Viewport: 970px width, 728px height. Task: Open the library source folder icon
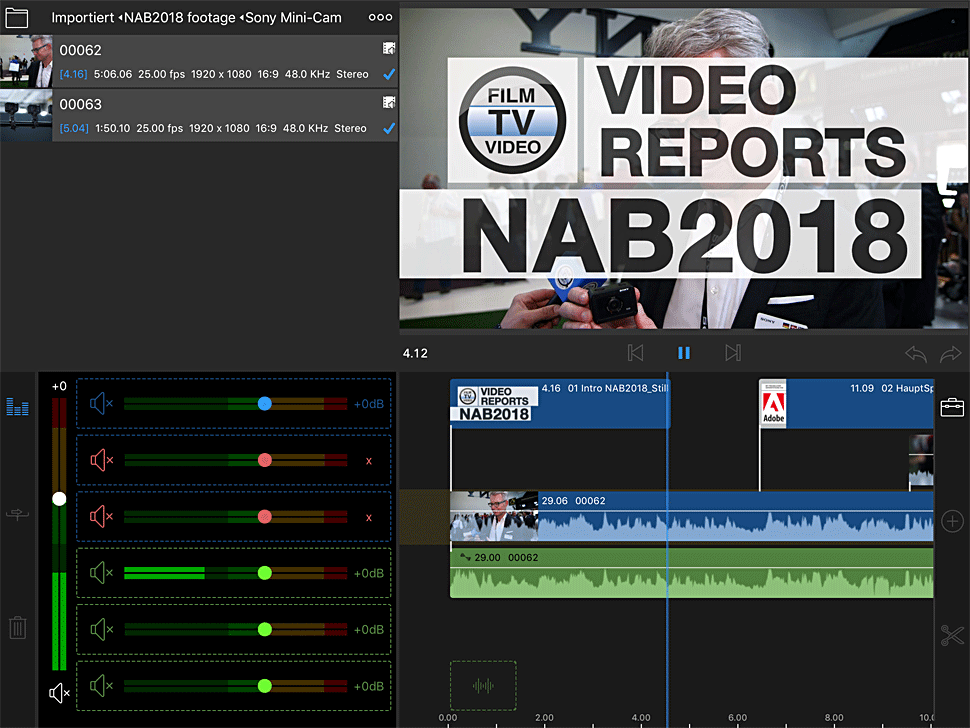(17, 18)
